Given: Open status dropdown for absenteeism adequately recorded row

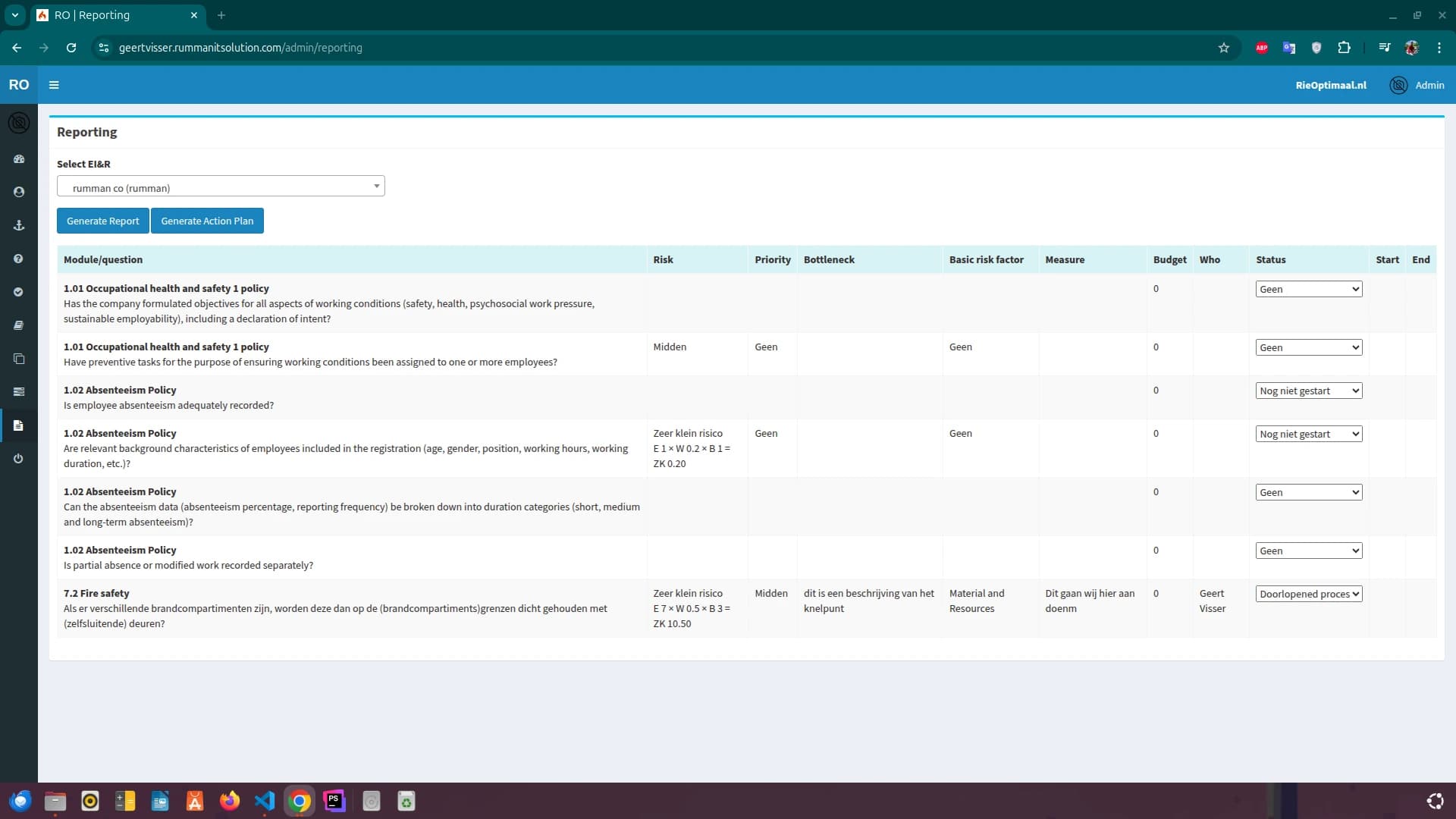Looking at the screenshot, I should click(1308, 391).
